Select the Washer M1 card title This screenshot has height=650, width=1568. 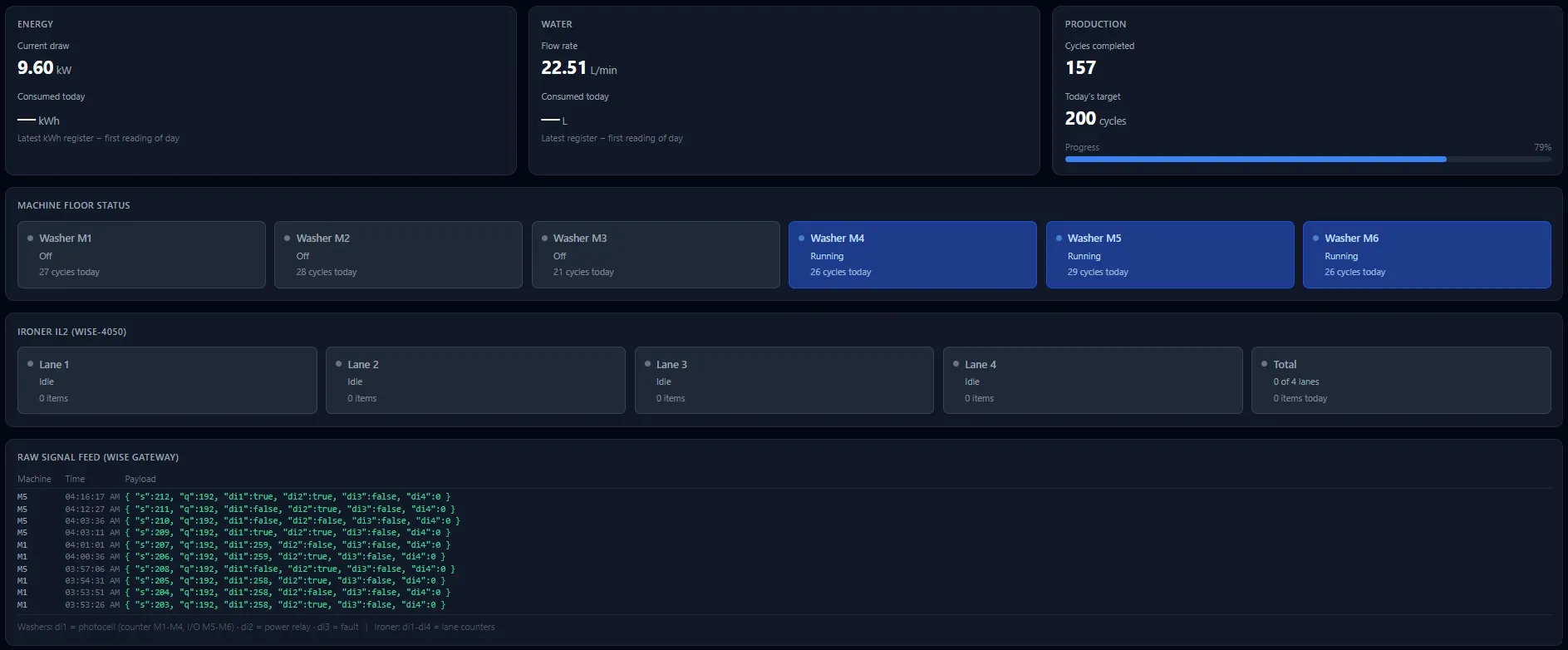pos(66,239)
